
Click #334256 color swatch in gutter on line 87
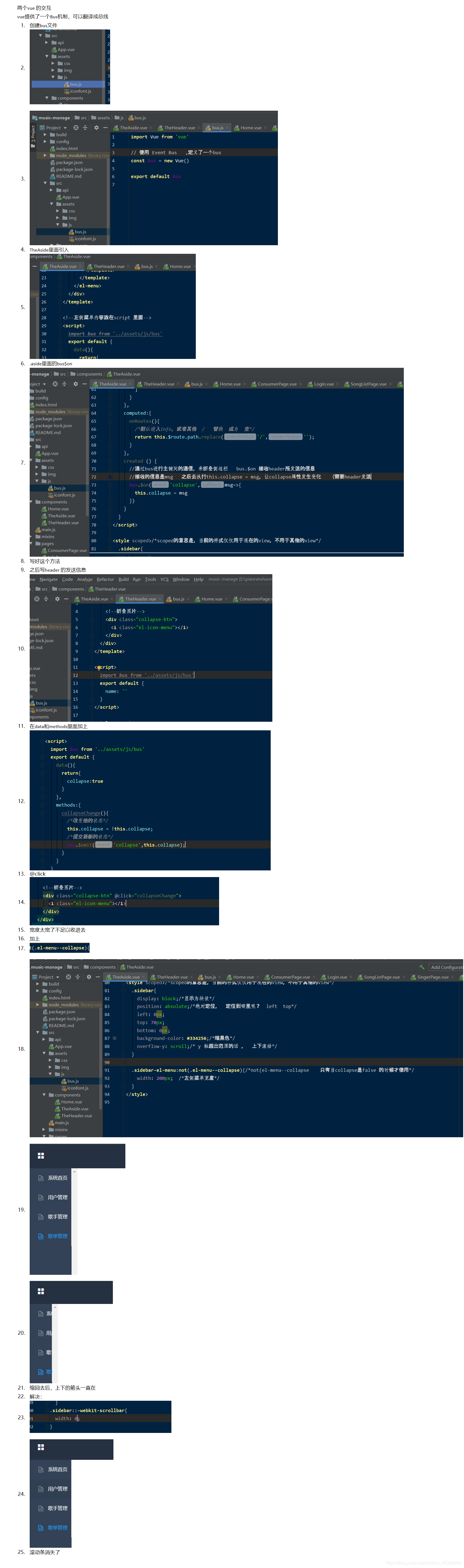click(x=115, y=1038)
